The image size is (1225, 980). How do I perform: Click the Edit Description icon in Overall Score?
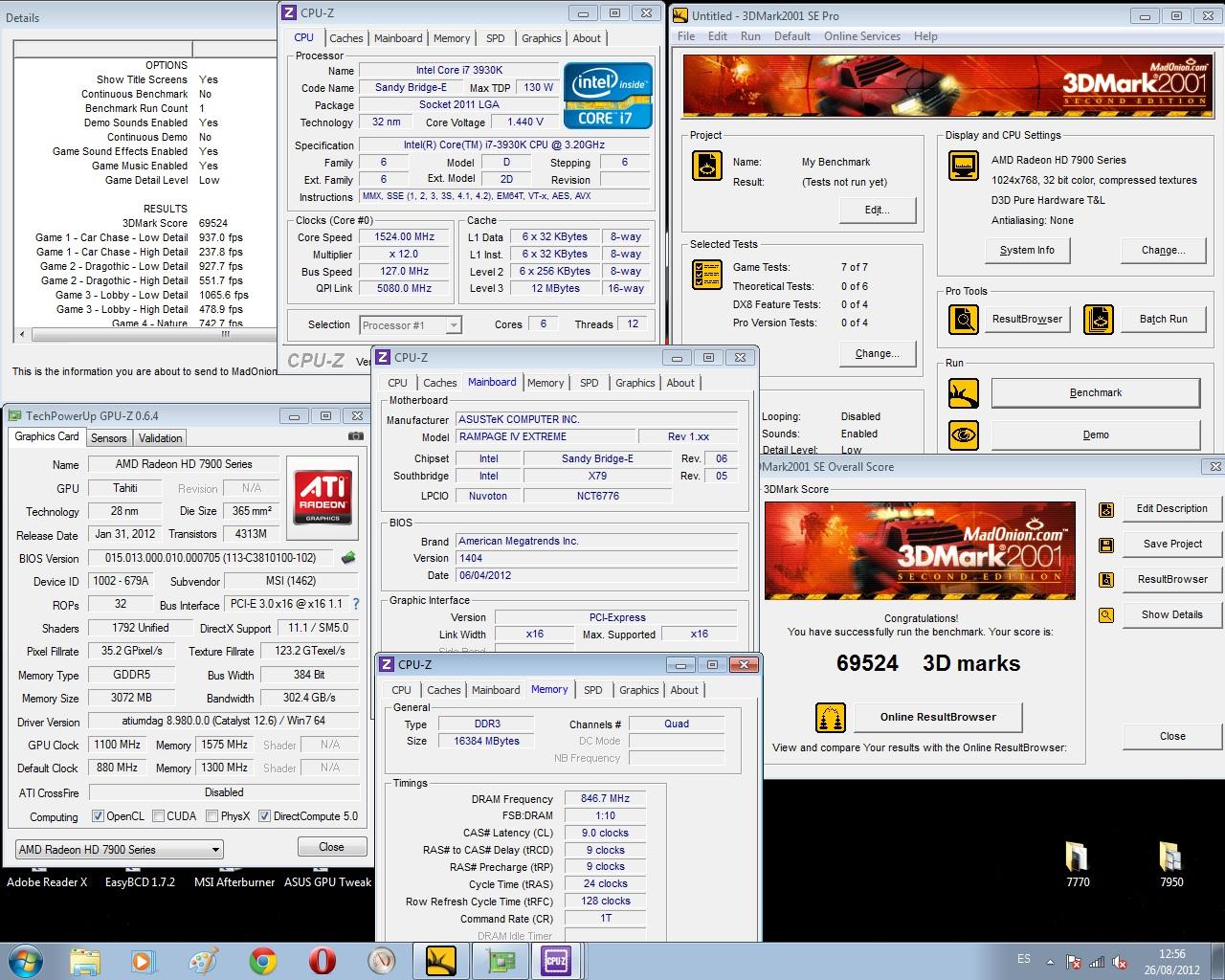click(x=1106, y=509)
